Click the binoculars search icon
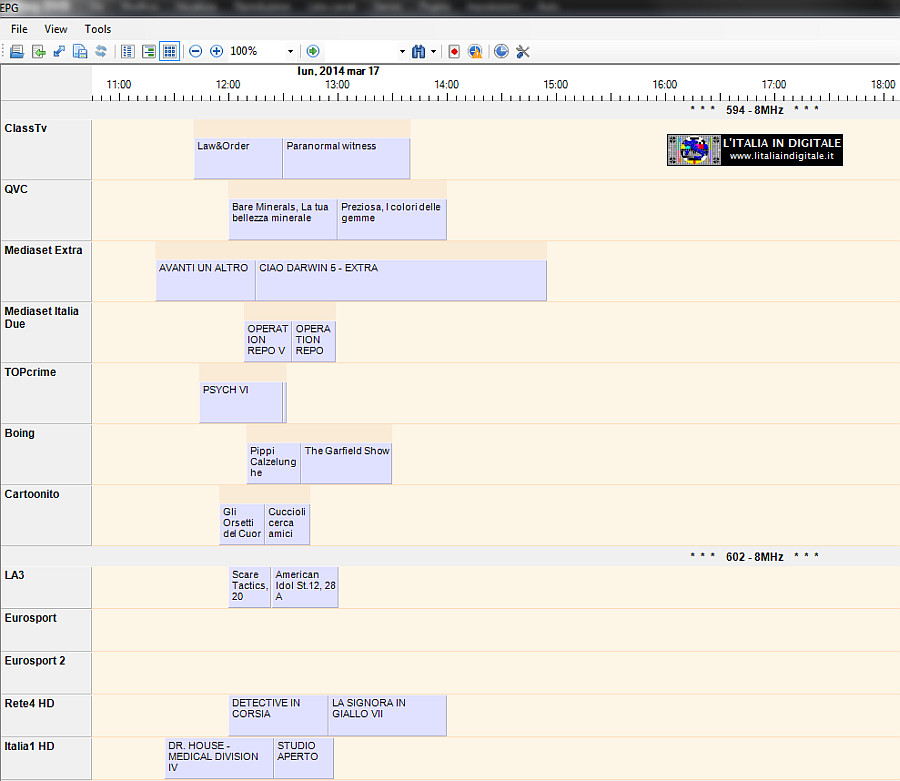 418,51
